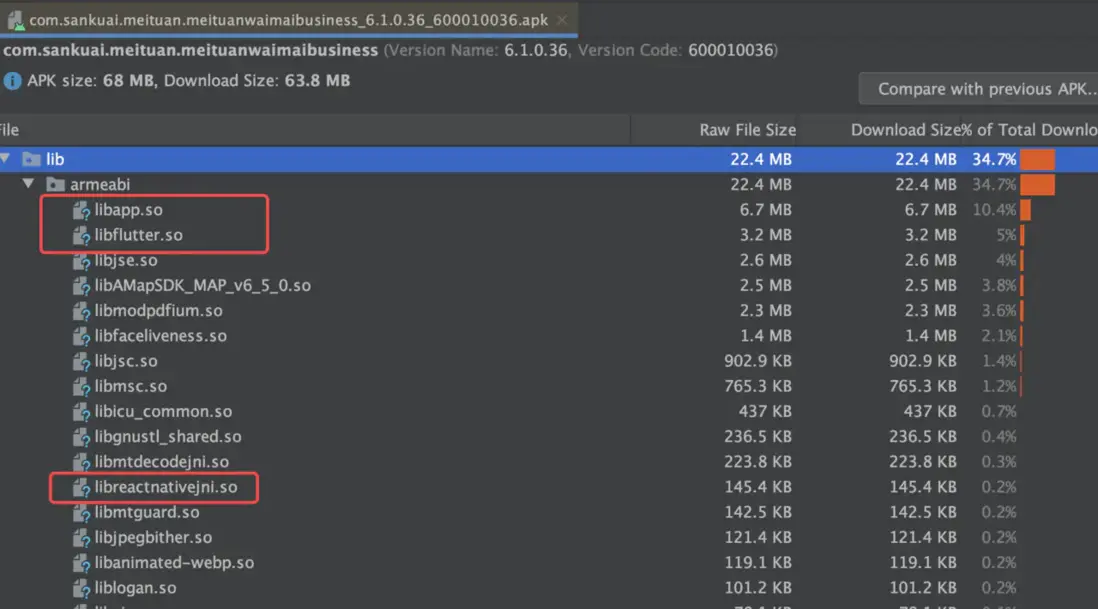Click the libmtguard.so file icon

pyautogui.click(x=81, y=512)
